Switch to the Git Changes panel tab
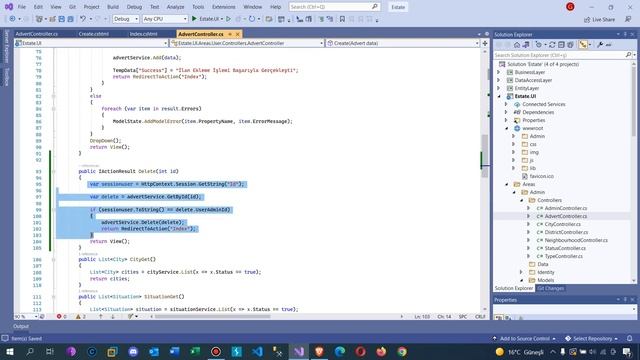The image size is (640, 360). [551, 288]
